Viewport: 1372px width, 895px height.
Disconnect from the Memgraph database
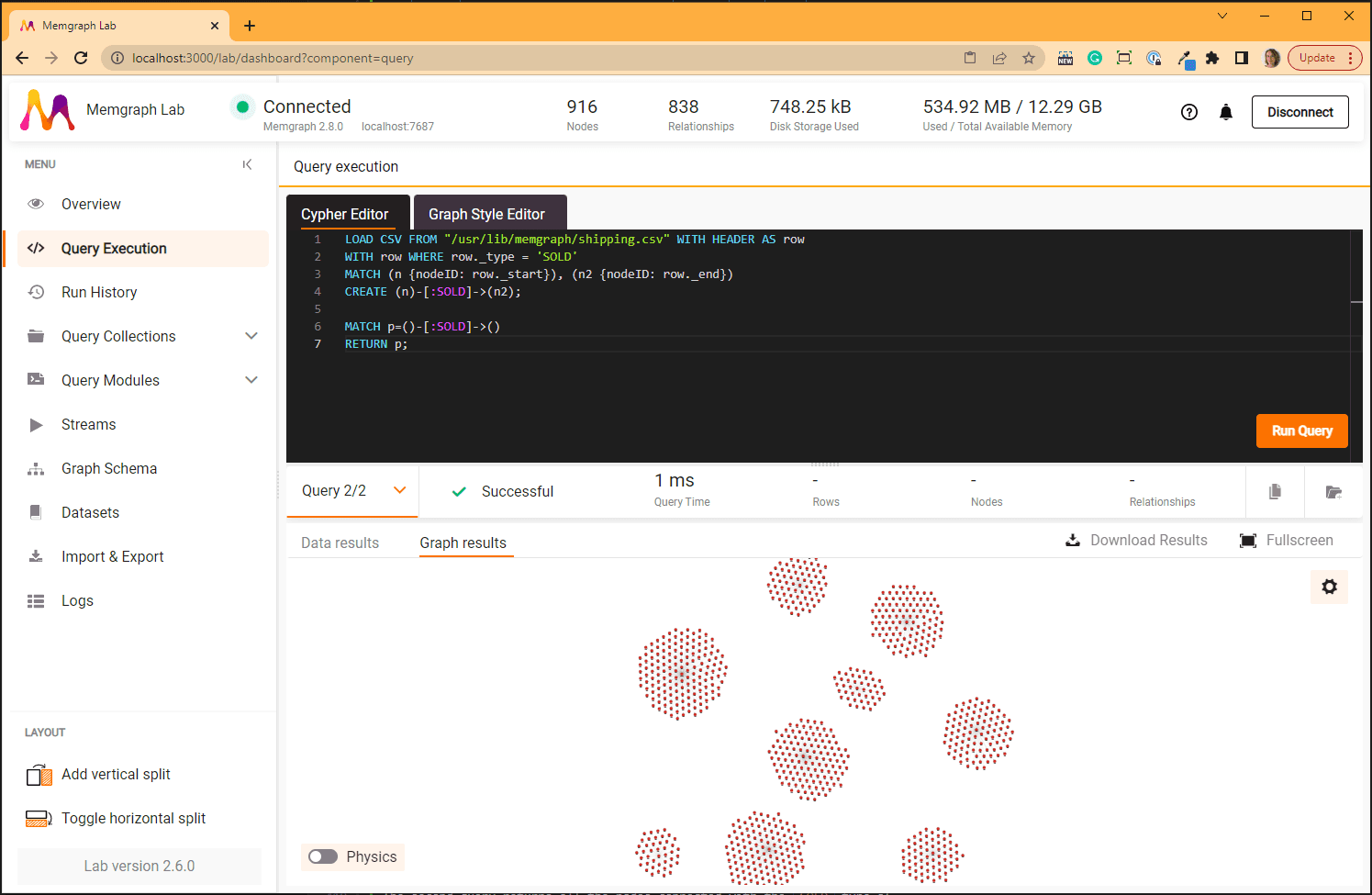[1300, 111]
